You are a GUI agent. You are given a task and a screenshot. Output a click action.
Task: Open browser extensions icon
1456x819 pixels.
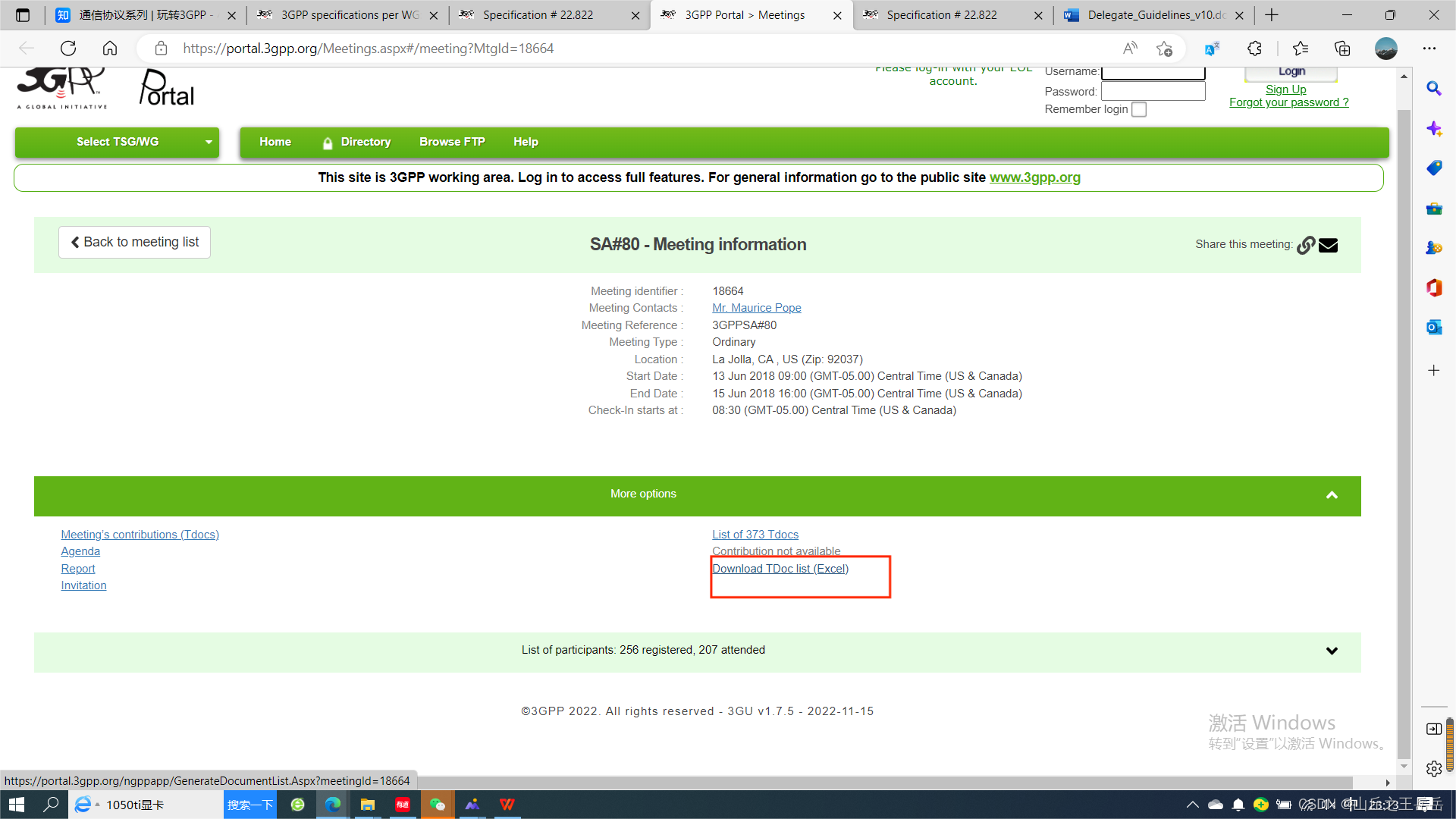pyautogui.click(x=1254, y=49)
